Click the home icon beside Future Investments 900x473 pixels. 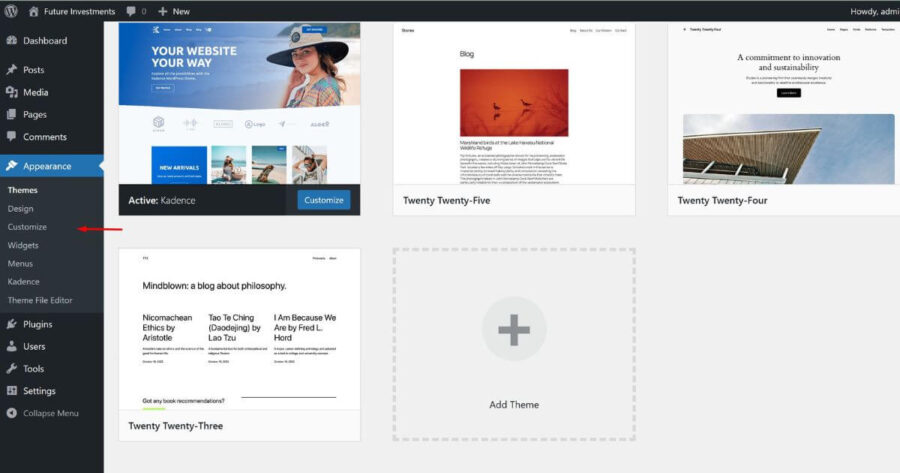[x=33, y=11]
